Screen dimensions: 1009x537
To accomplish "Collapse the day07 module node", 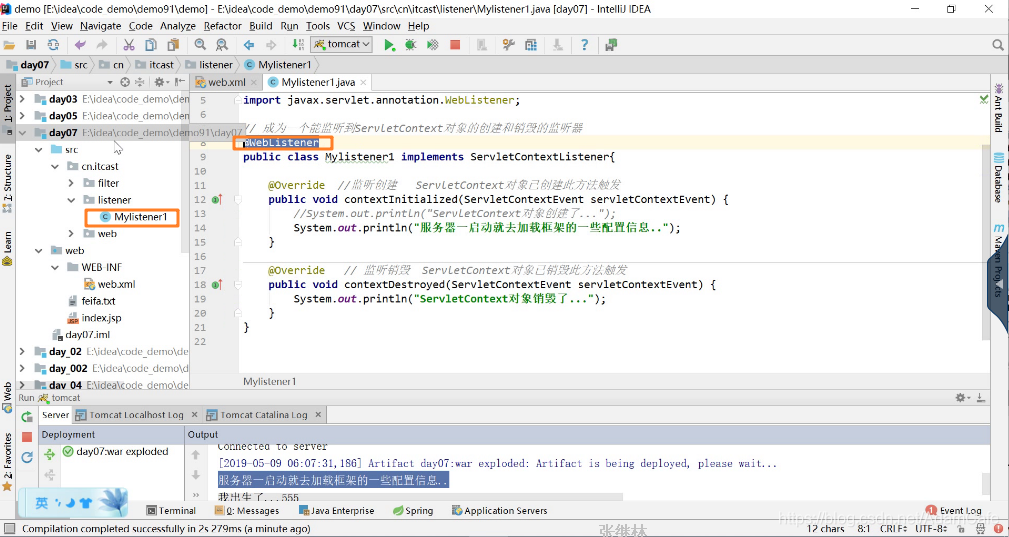I will click(x=22, y=132).
